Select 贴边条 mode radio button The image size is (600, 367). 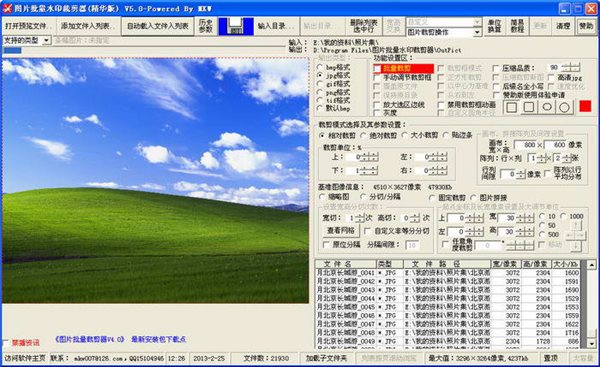point(446,135)
